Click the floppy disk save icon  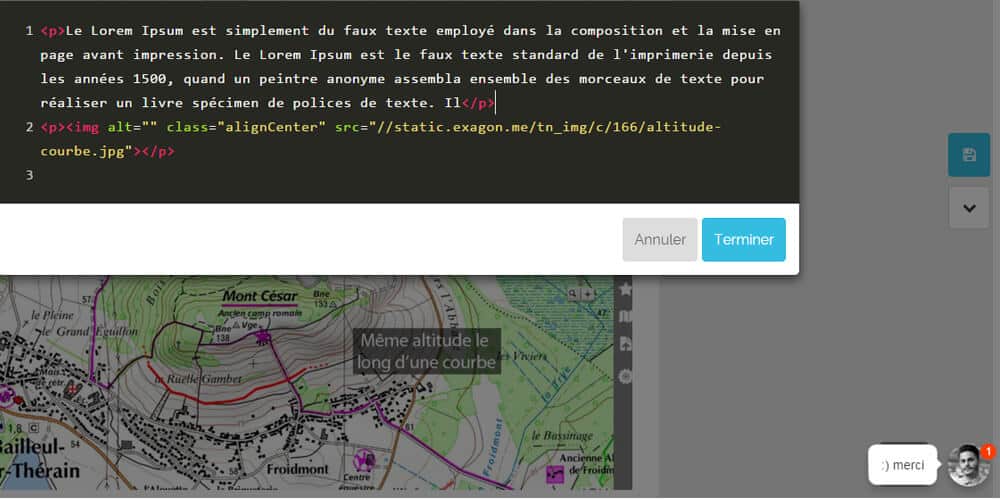tap(969, 155)
